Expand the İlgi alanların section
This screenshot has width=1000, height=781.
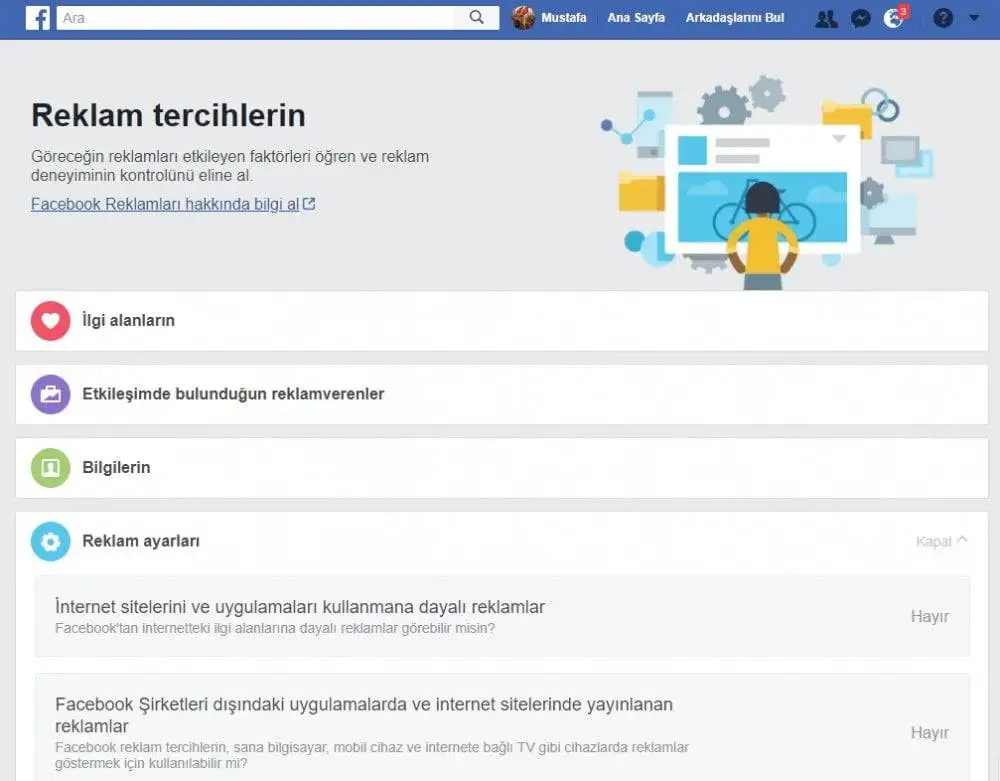(502, 321)
